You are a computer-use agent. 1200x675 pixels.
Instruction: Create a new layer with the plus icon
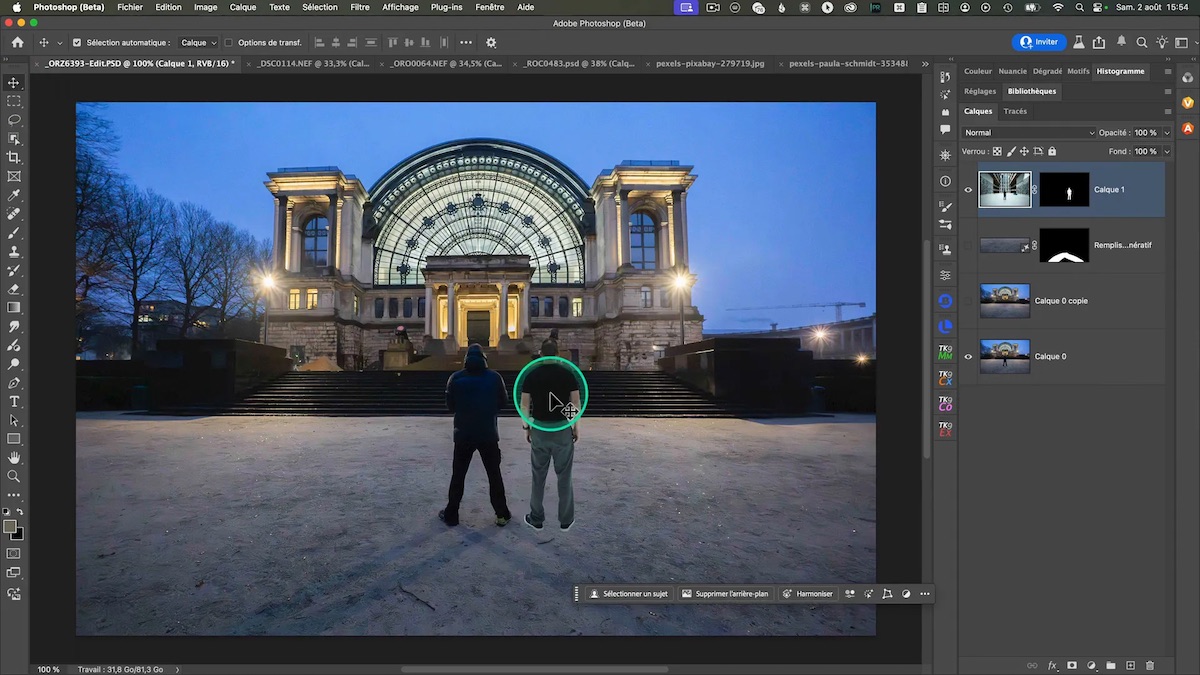pos(1130,665)
